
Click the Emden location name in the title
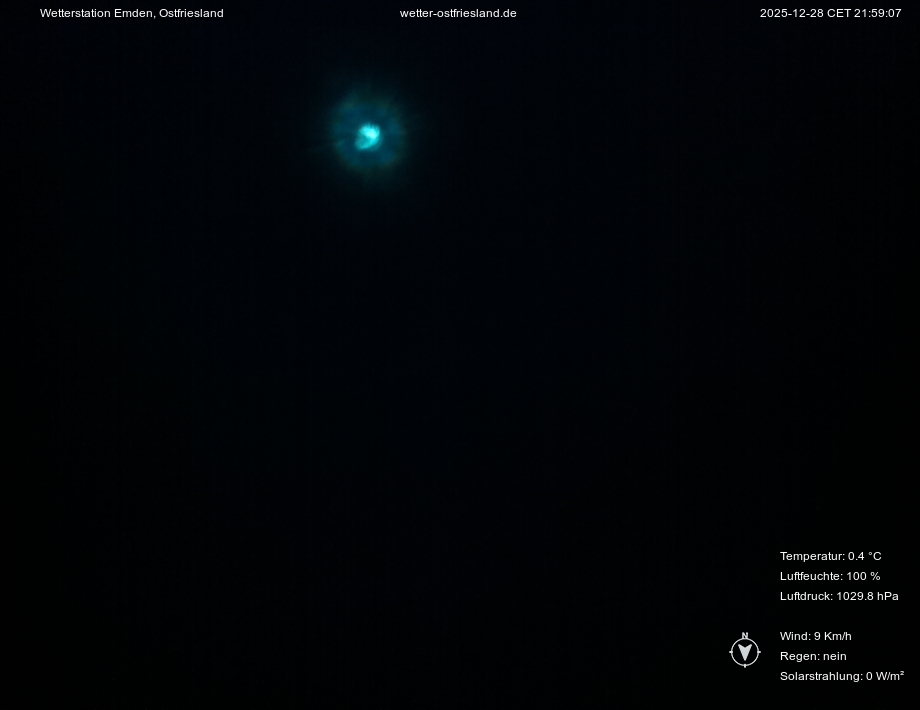(135, 13)
